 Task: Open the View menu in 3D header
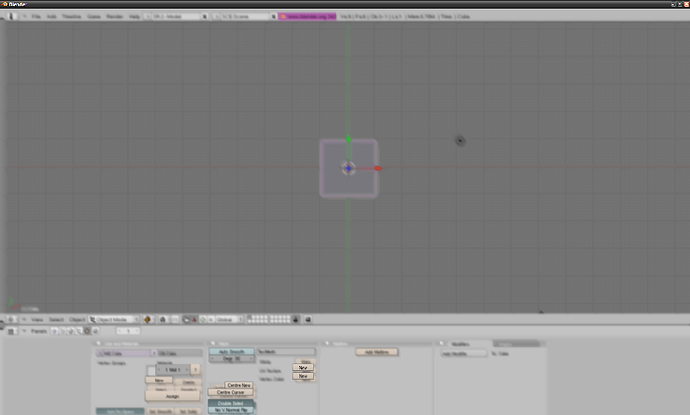[x=37, y=320]
